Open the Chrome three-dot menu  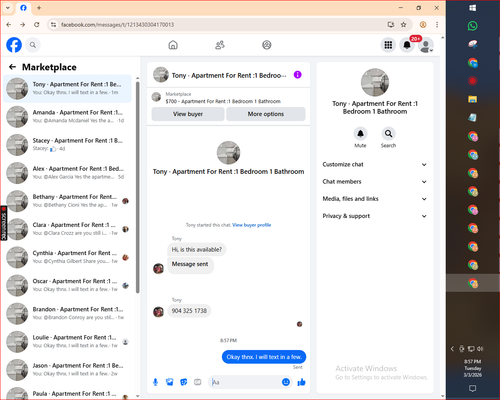[x=437, y=25]
